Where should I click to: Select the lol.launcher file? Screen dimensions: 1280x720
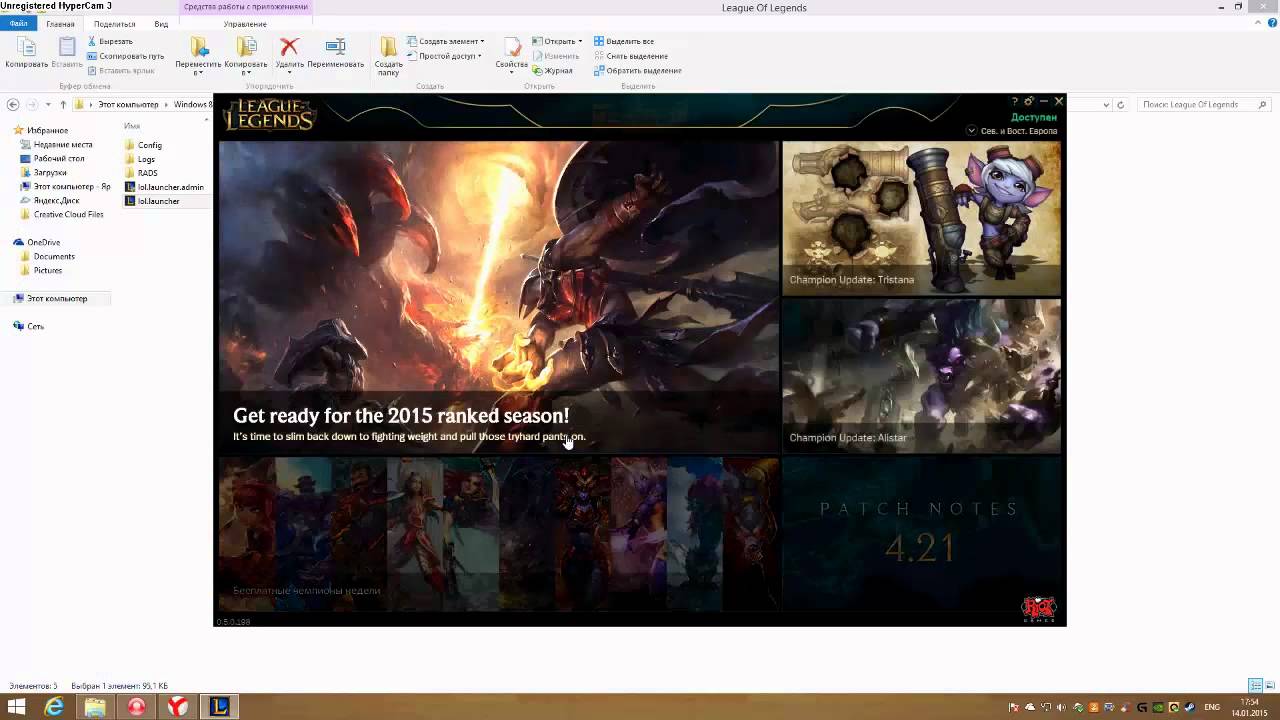tap(158, 201)
